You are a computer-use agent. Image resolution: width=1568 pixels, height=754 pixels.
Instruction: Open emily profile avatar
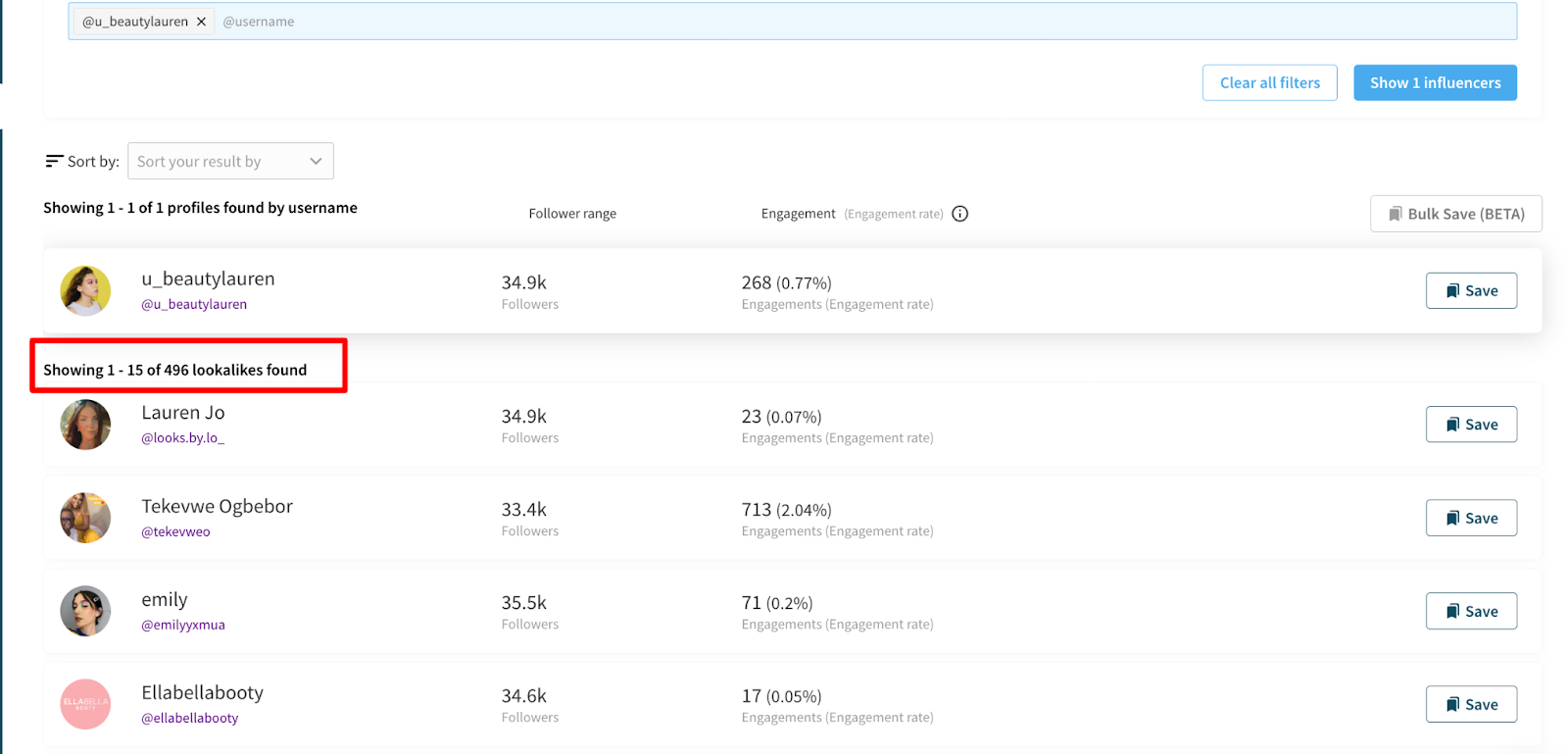coord(85,611)
